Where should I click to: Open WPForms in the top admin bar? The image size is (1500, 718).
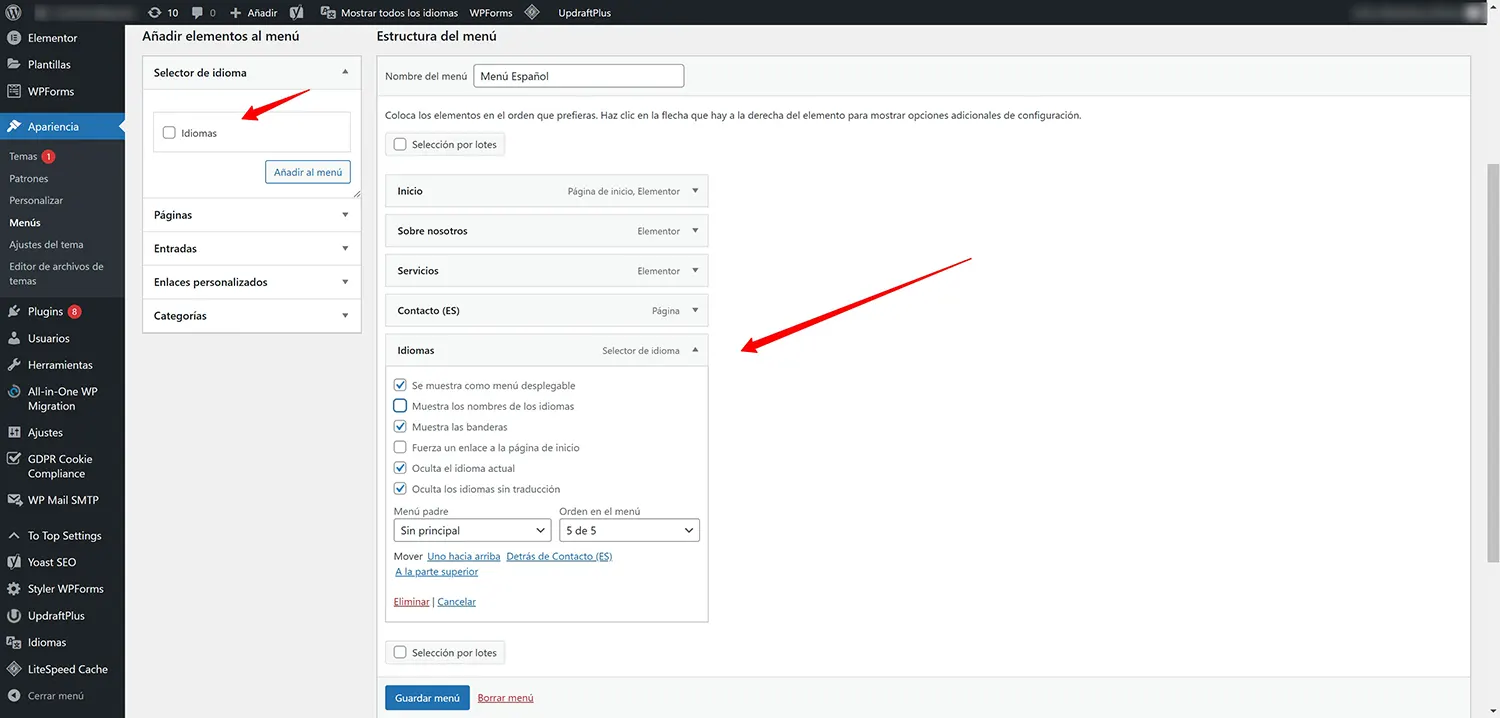[490, 13]
